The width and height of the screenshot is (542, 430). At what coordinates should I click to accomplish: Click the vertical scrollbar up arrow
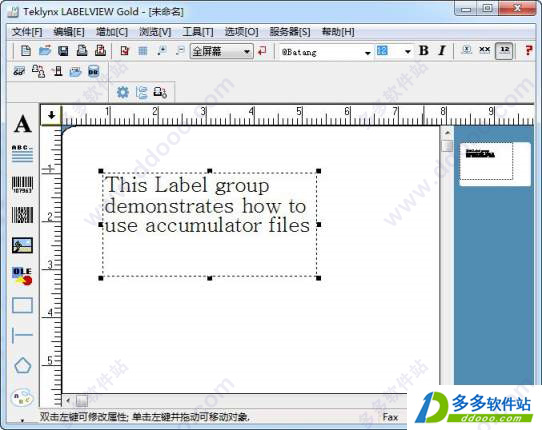click(x=447, y=133)
